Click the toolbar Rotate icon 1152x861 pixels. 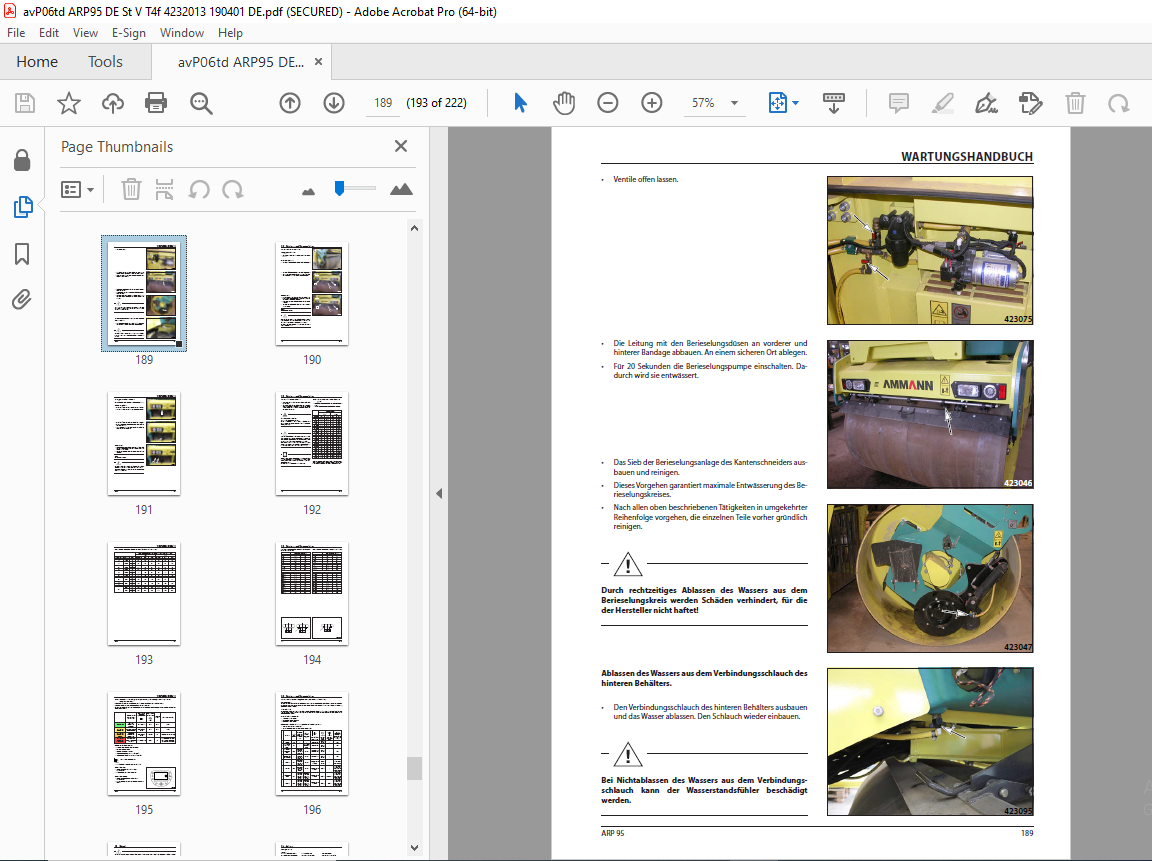(x=1119, y=104)
